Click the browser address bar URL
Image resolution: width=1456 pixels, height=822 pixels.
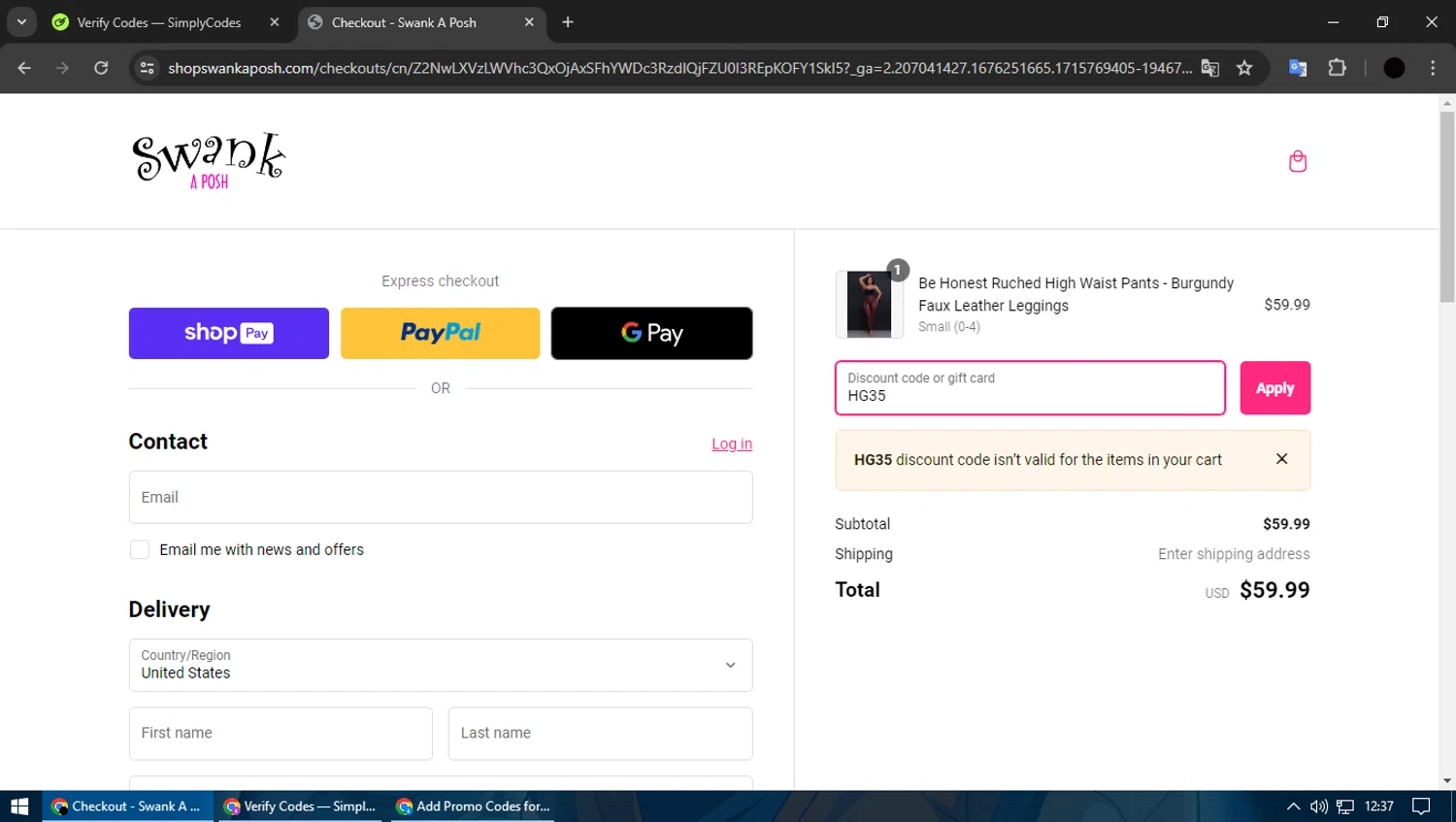679,68
